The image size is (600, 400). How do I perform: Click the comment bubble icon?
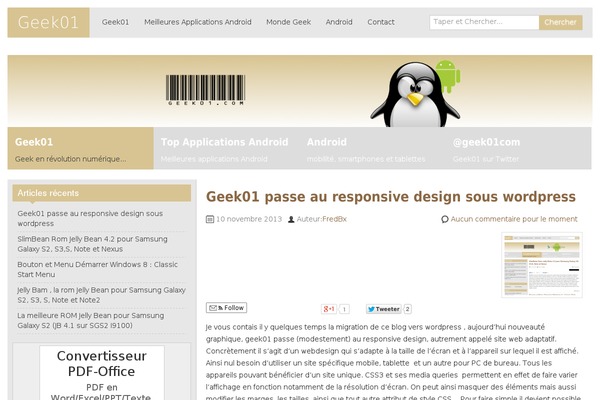click(445, 219)
